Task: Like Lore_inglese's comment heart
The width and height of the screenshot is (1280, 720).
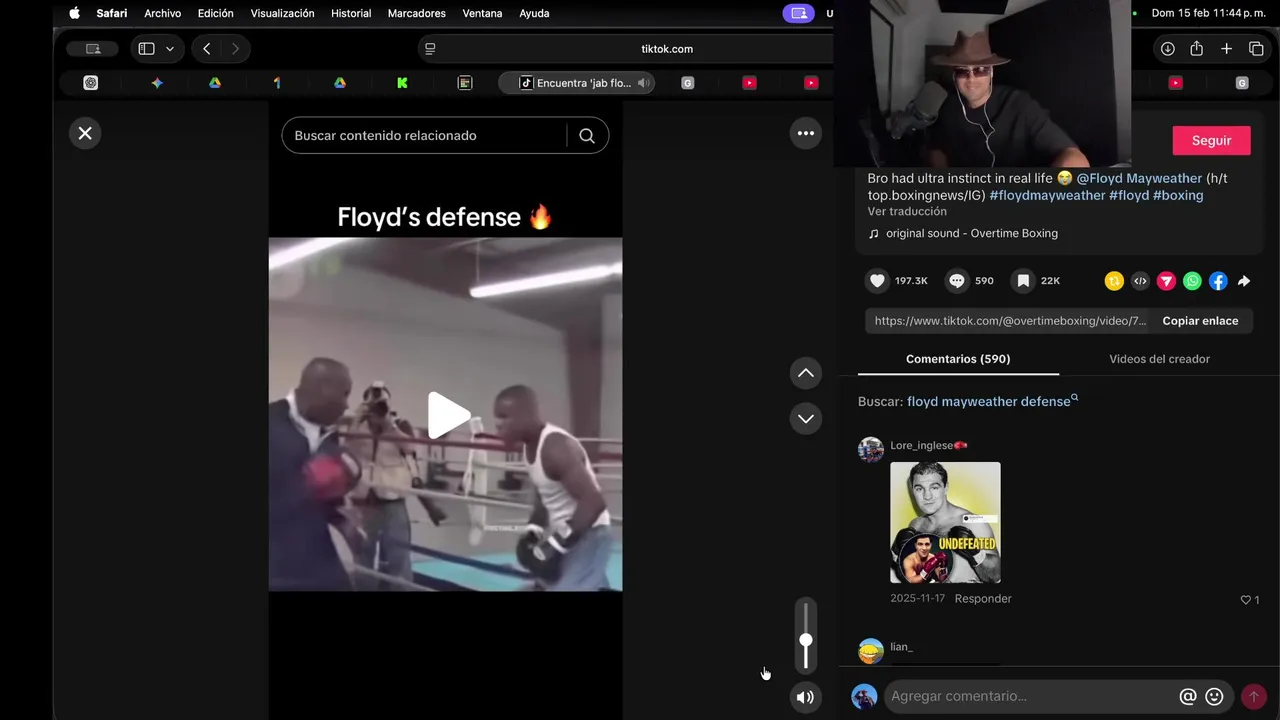Action: point(1246,600)
